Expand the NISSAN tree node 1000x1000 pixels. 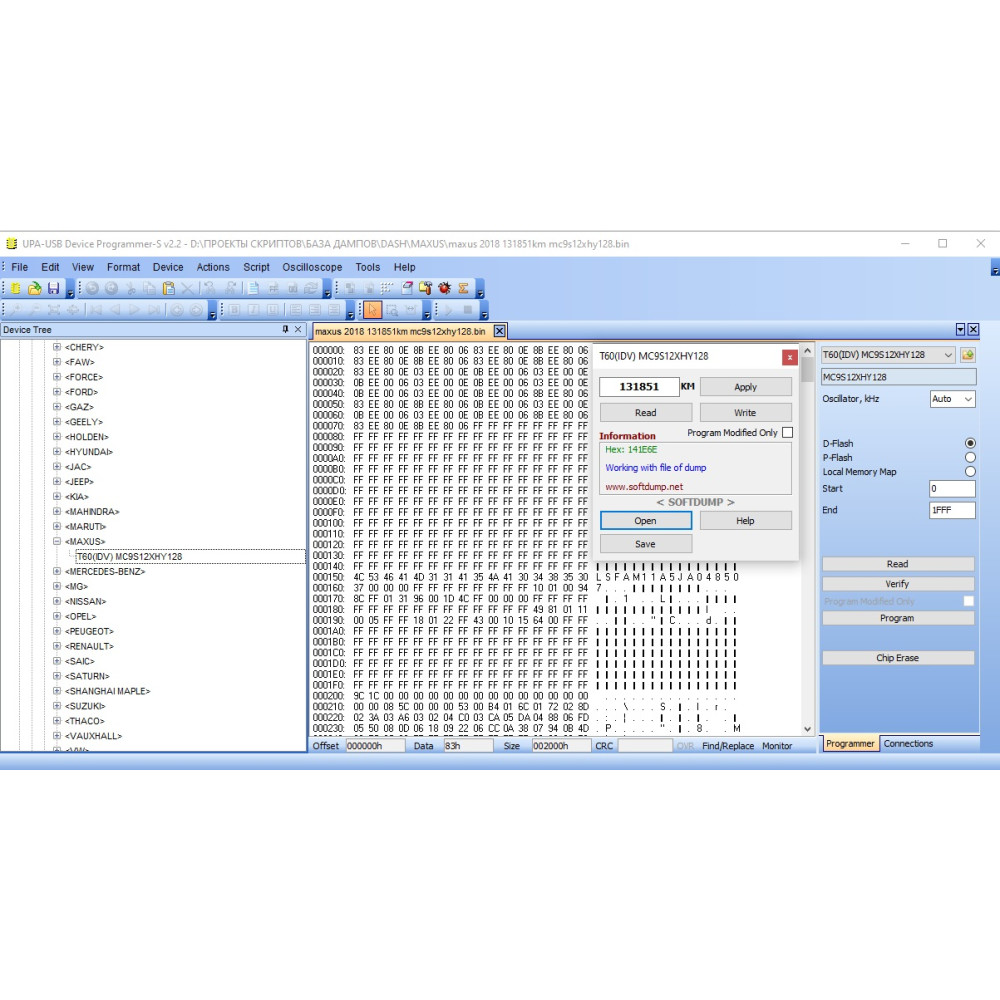[x=57, y=601]
